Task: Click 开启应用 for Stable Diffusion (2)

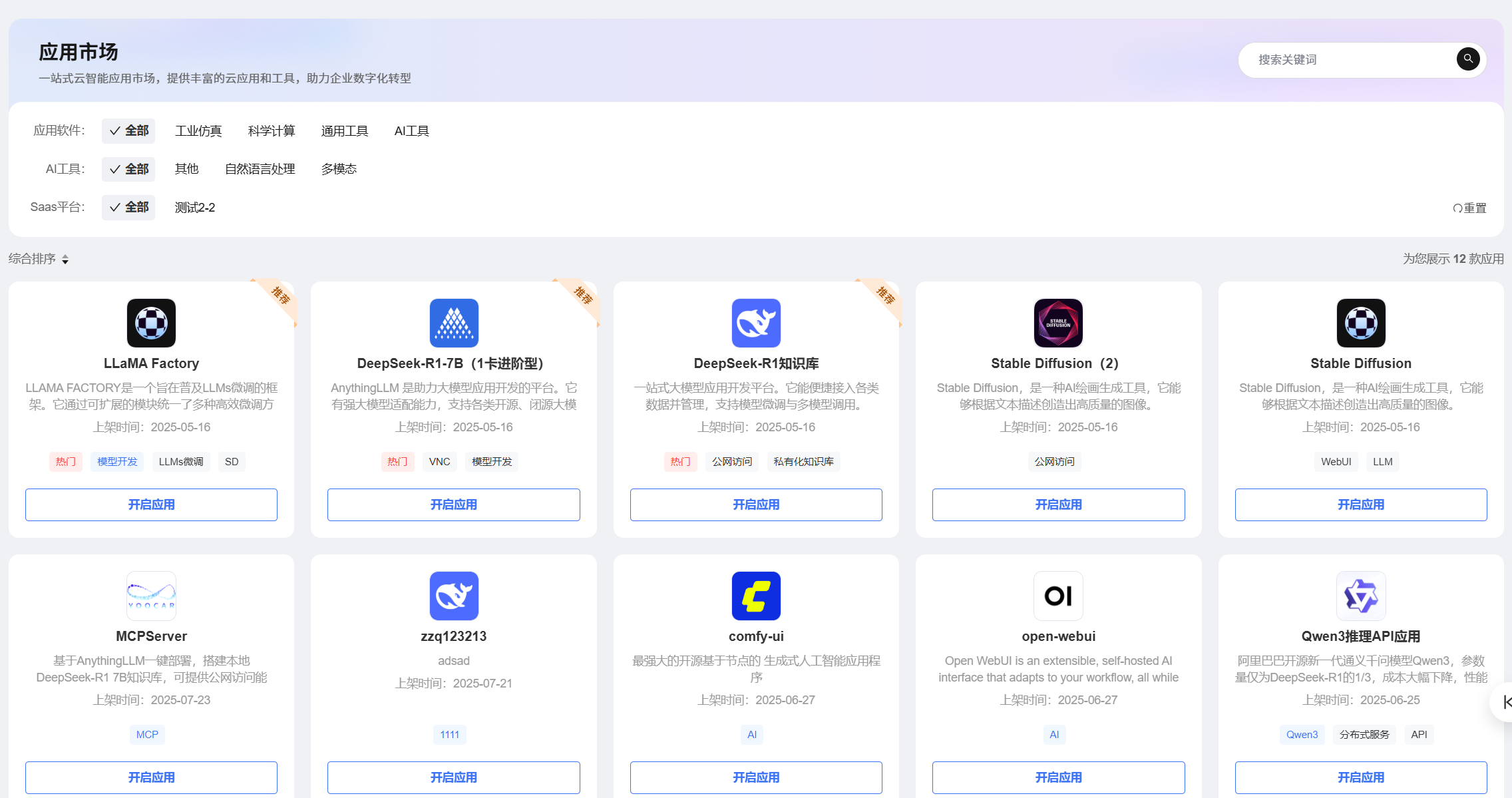Action: [x=1058, y=504]
